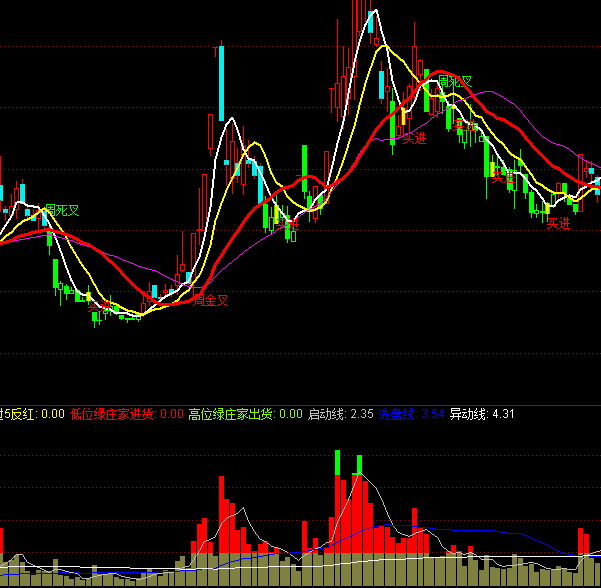
Task: Click the 低位绿庄家进货 value 0.00
Action: coord(172,414)
